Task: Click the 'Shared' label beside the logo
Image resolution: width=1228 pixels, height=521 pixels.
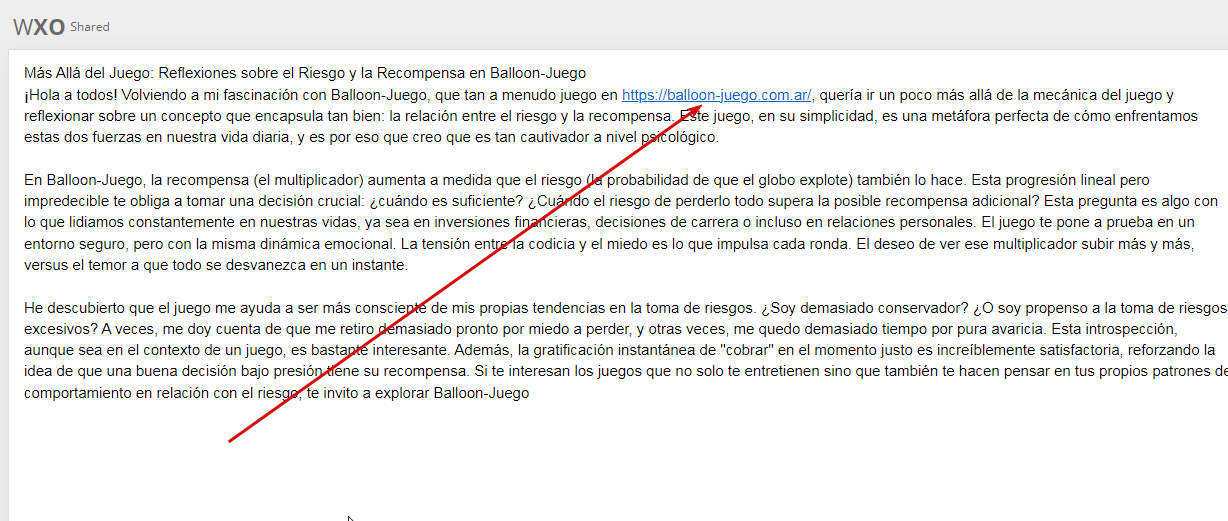Action: coord(90,27)
